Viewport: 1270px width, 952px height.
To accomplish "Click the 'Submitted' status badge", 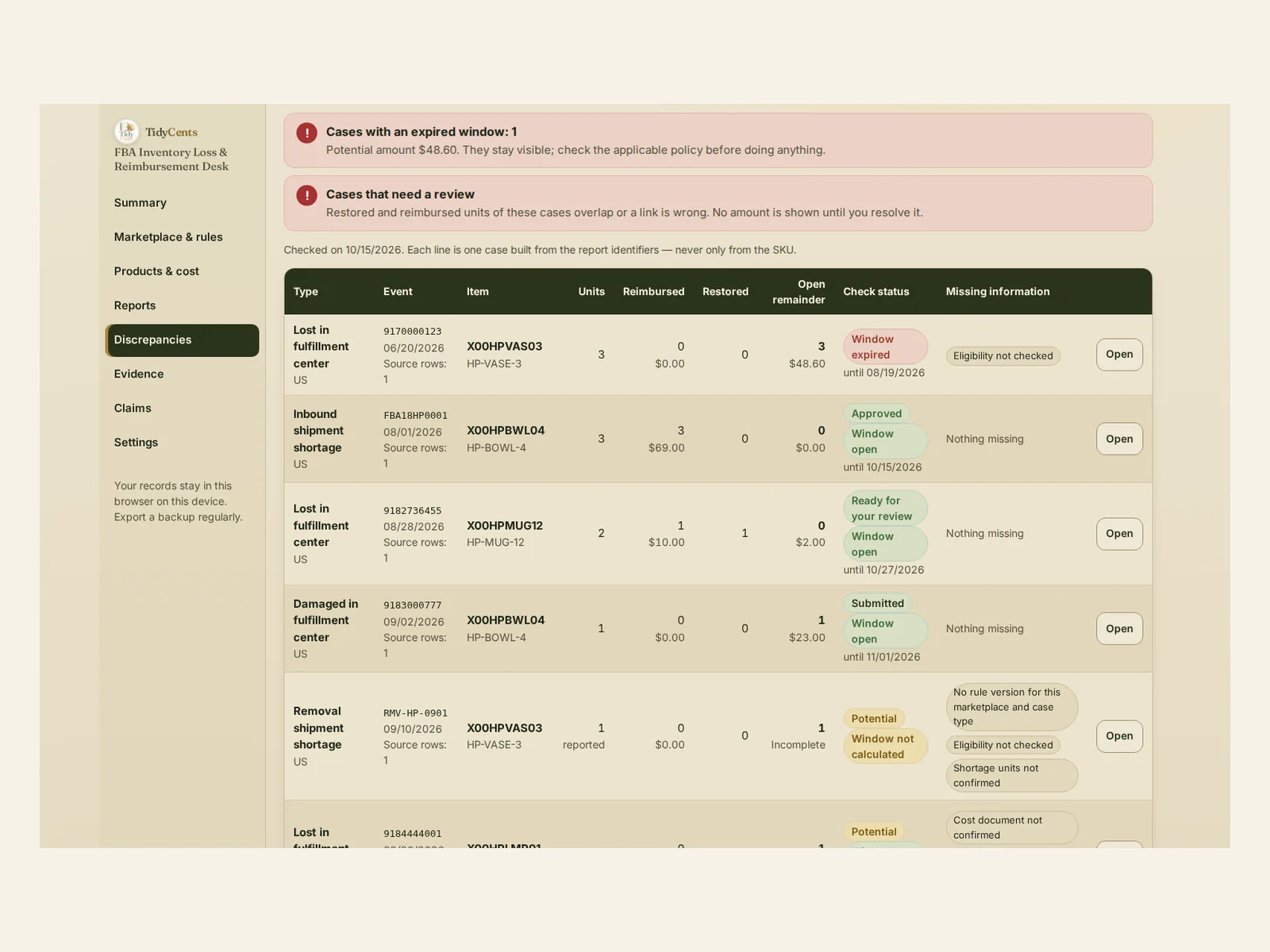I will pyautogui.click(x=878, y=604).
